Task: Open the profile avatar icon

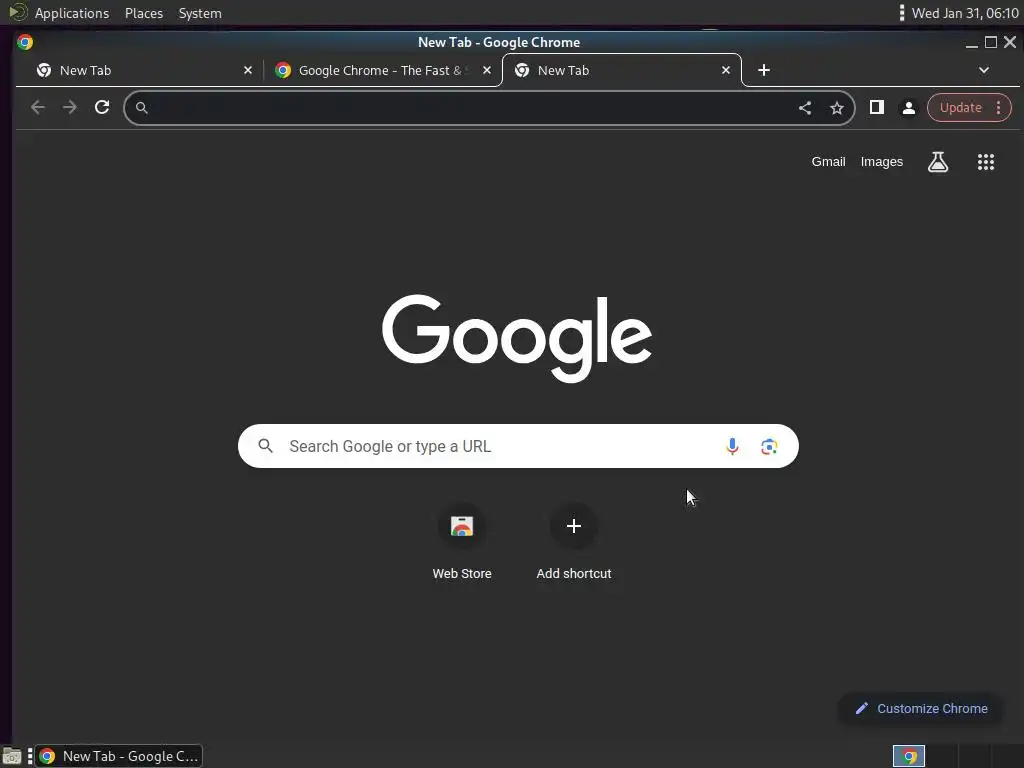Action: (x=908, y=108)
